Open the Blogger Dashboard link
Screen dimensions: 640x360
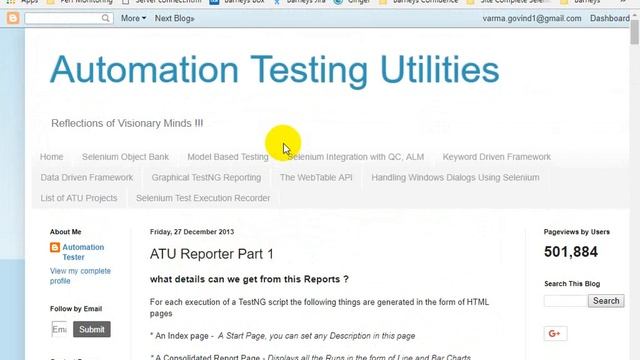[x=609, y=18]
